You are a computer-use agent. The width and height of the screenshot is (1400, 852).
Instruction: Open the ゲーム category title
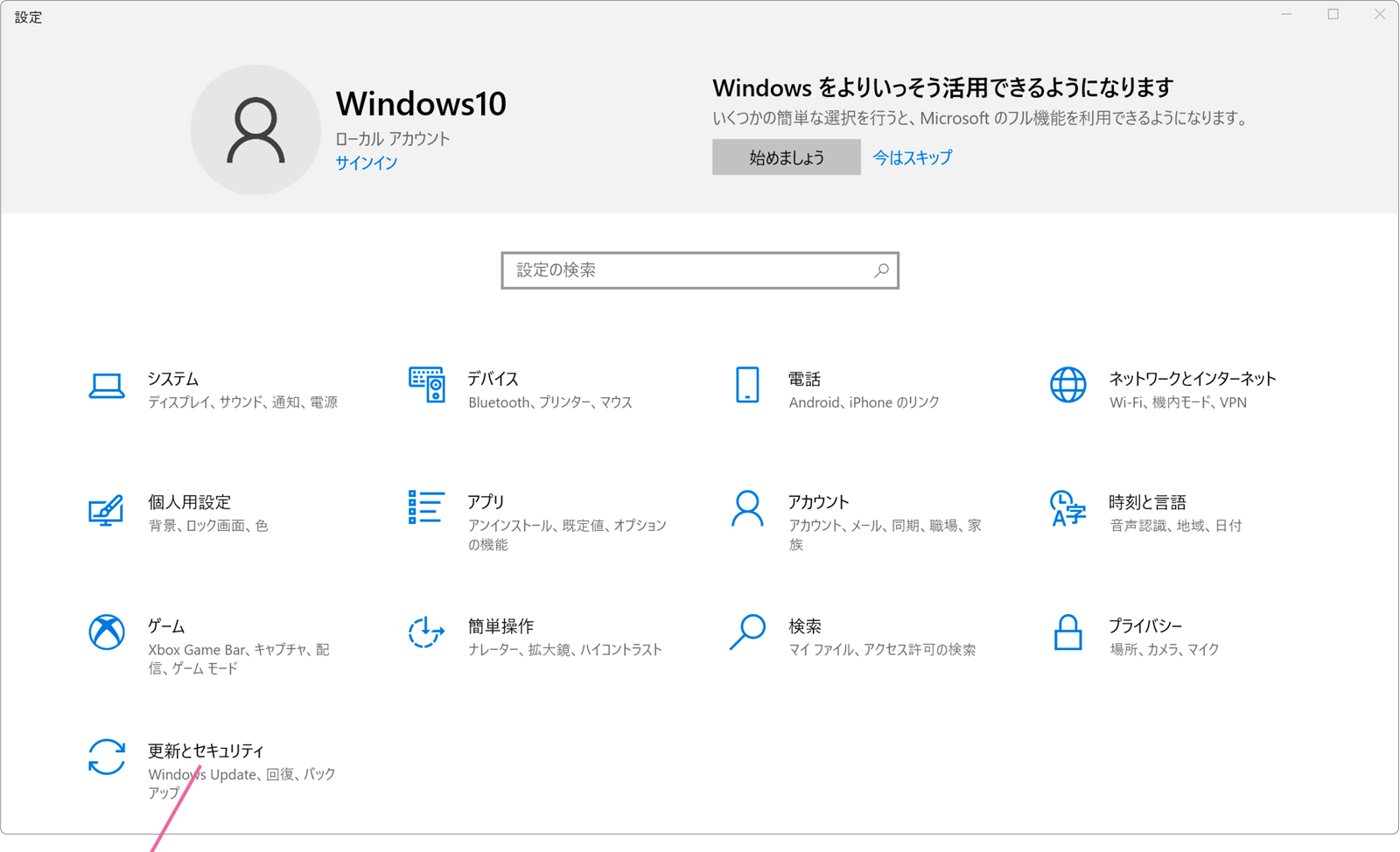click(166, 626)
